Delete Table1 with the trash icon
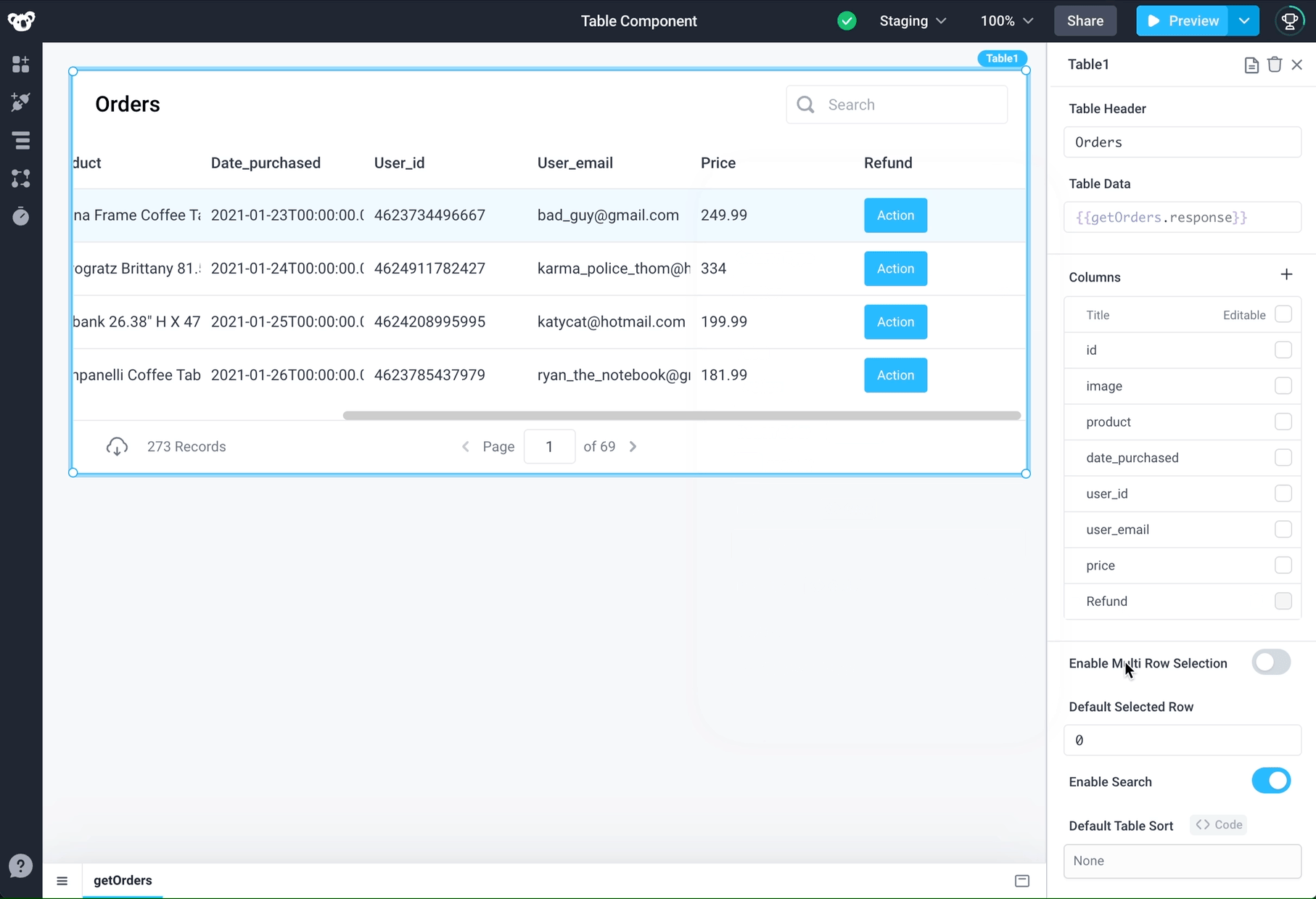 [1275, 64]
